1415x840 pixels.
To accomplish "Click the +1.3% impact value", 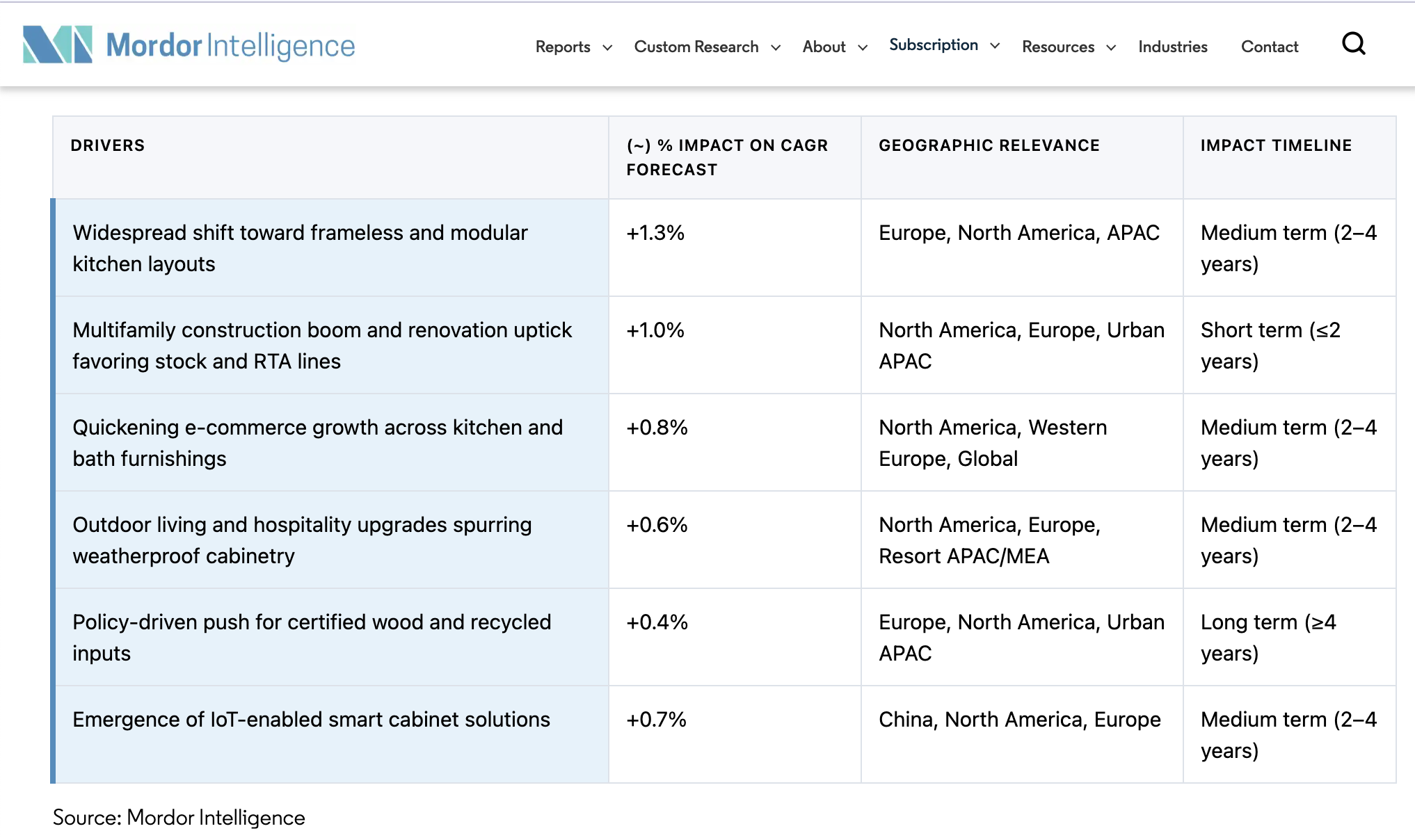I will pos(655,233).
